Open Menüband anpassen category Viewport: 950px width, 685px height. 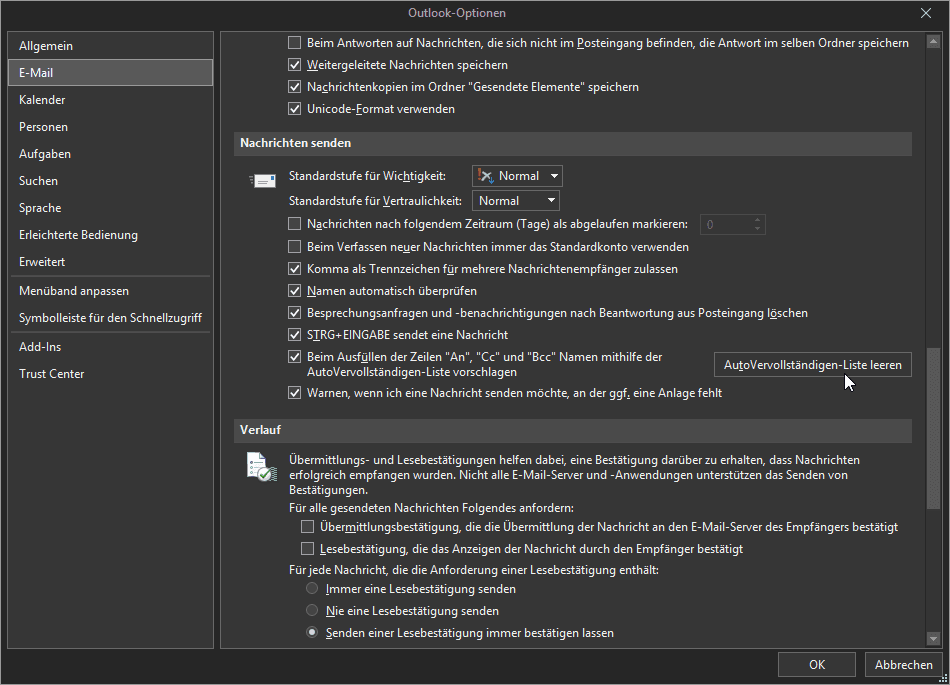110,291
